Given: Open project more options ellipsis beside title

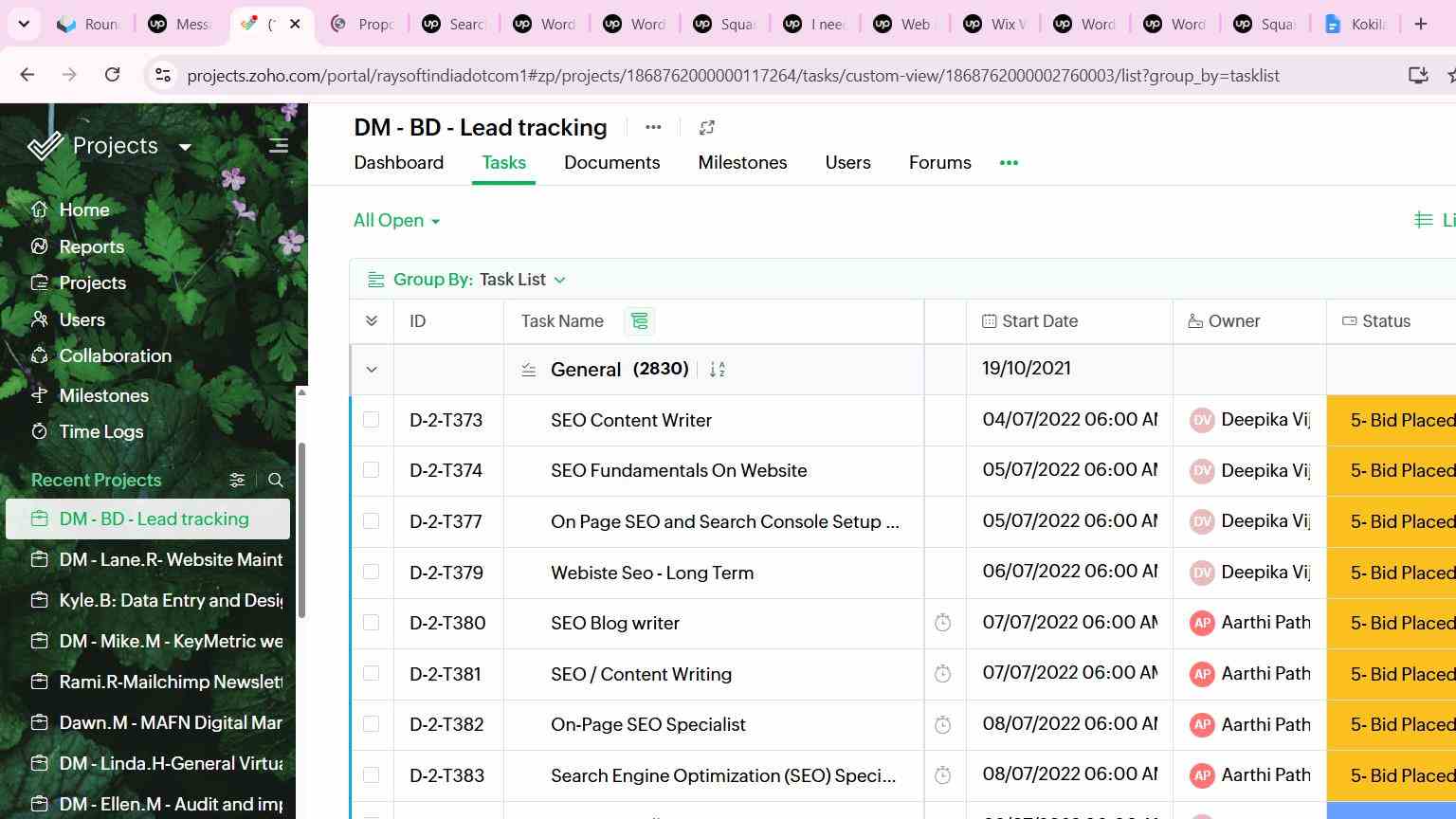Looking at the screenshot, I should coord(653,127).
